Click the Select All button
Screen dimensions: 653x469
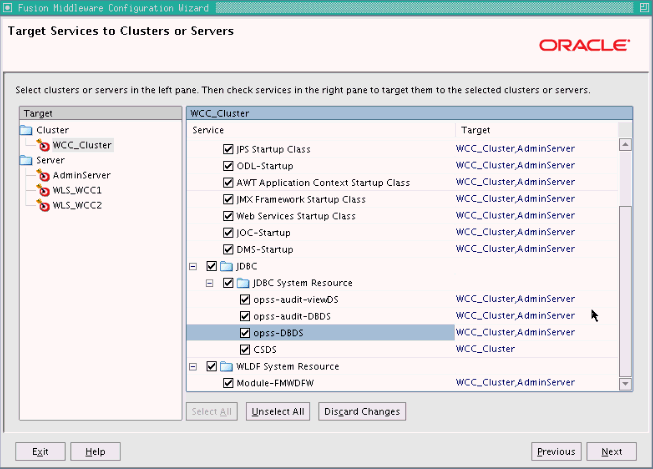[212, 412]
